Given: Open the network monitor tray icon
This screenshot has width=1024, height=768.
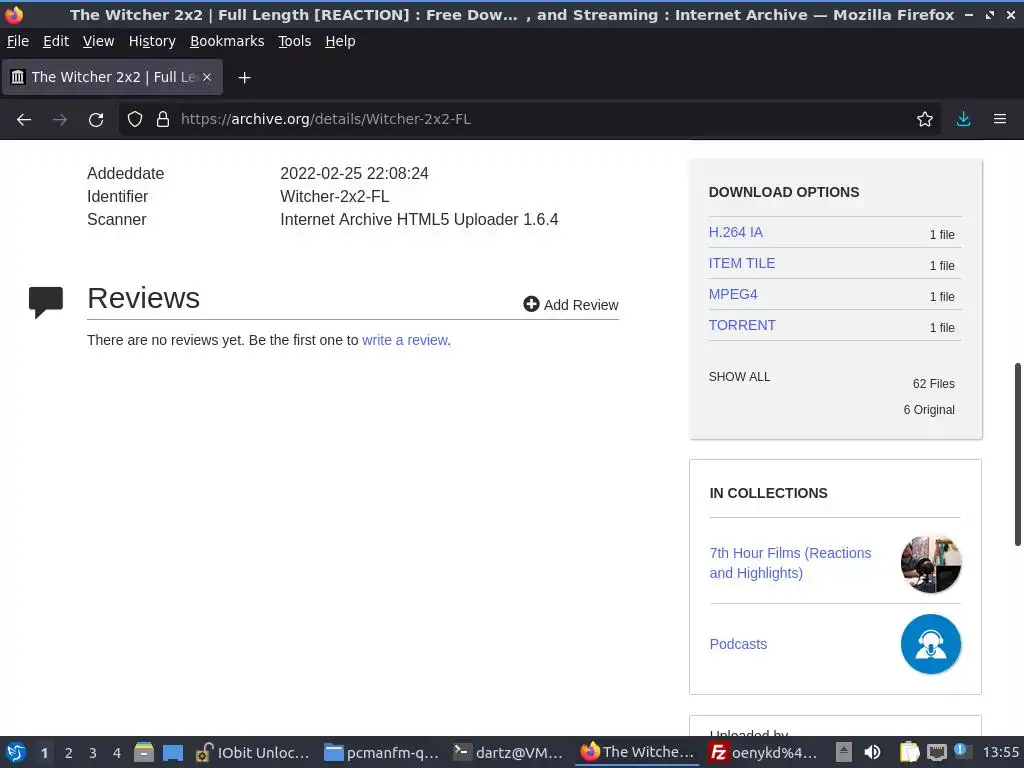Looking at the screenshot, I should click(936, 752).
